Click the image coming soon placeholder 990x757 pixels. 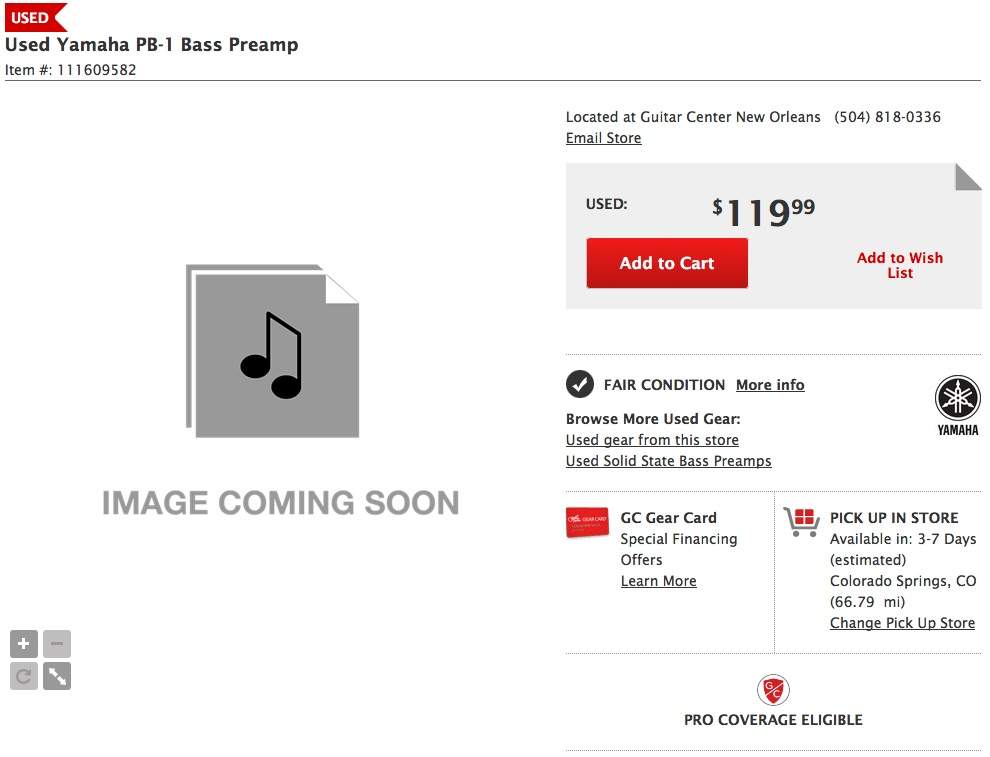pos(280,391)
